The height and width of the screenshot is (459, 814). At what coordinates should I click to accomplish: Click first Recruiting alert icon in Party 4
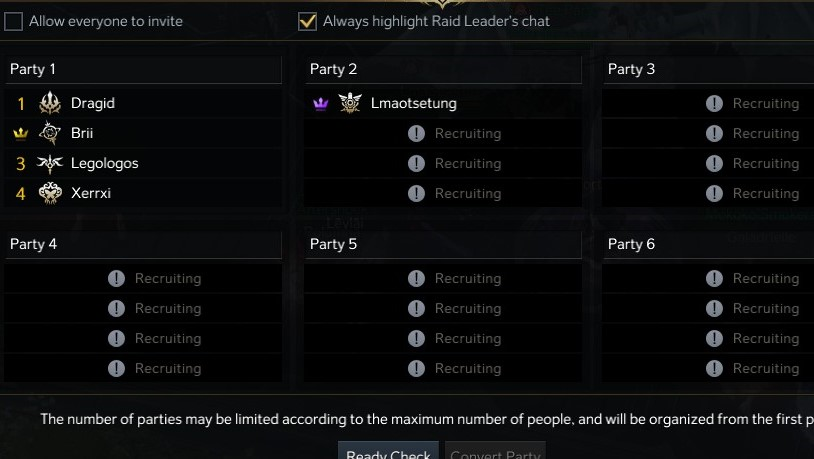click(116, 279)
